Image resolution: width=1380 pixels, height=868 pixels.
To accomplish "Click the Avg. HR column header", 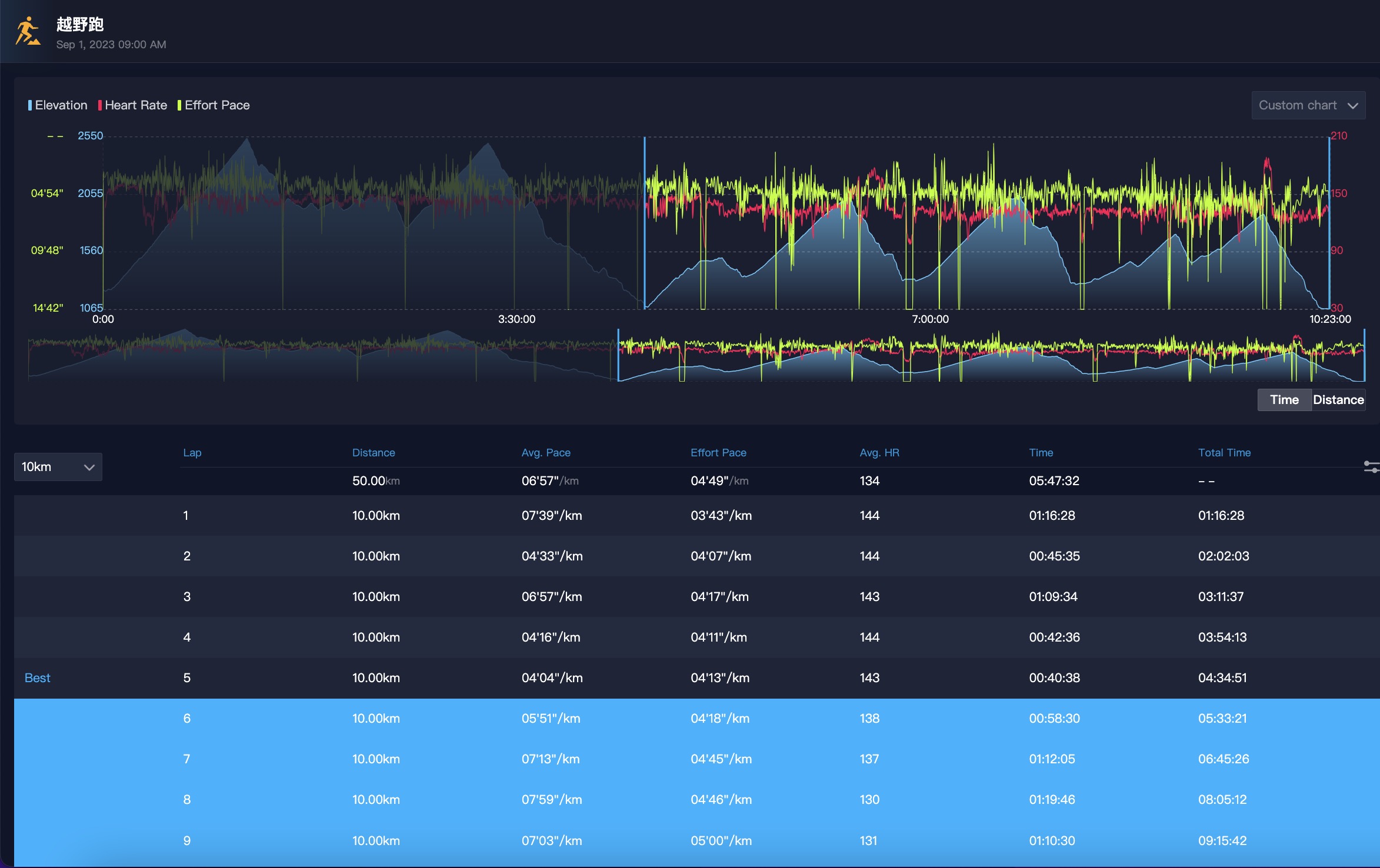I will tap(879, 453).
